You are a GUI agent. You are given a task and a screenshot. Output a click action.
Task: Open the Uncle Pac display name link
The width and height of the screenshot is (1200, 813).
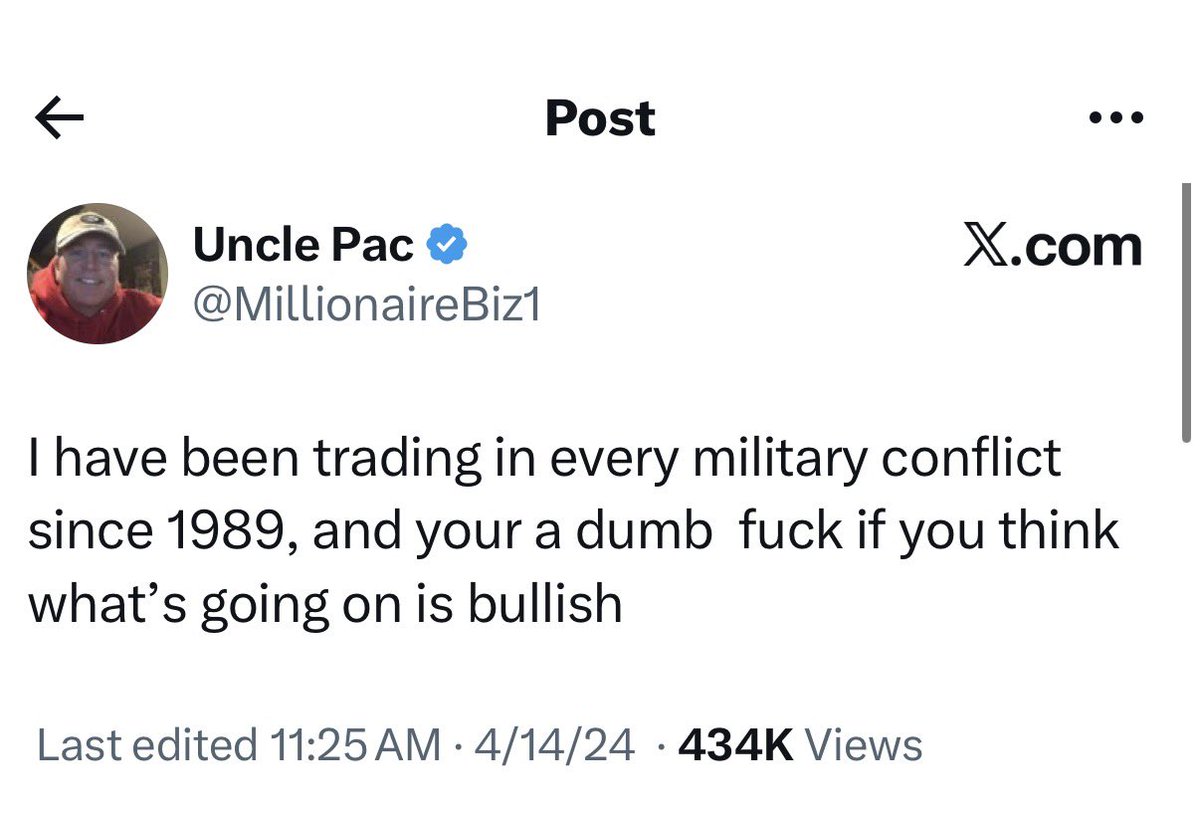(303, 244)
